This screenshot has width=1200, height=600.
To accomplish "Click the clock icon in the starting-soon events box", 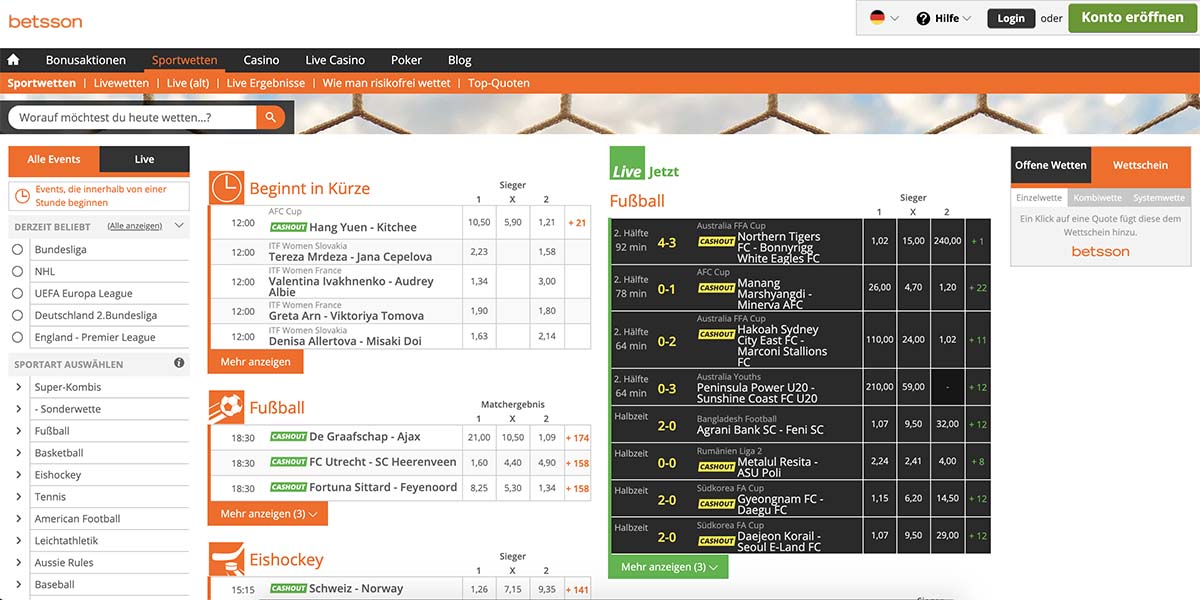I will tap(22, 195).
